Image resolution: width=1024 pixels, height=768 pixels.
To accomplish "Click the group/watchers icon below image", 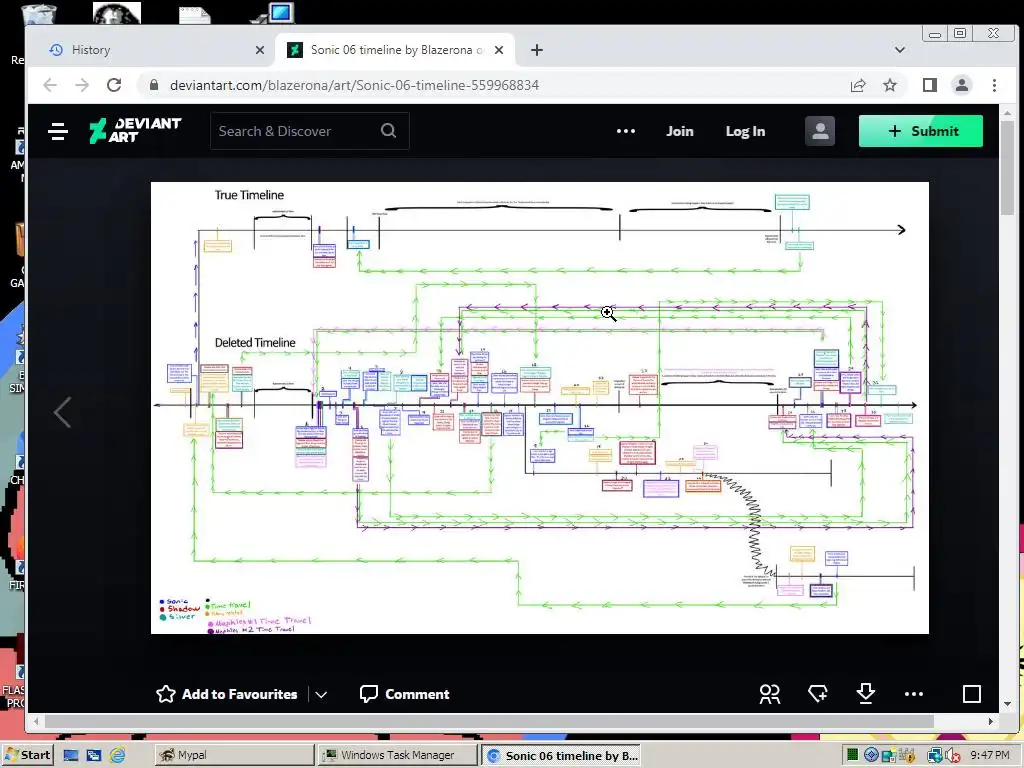I will tap(769, 694).
